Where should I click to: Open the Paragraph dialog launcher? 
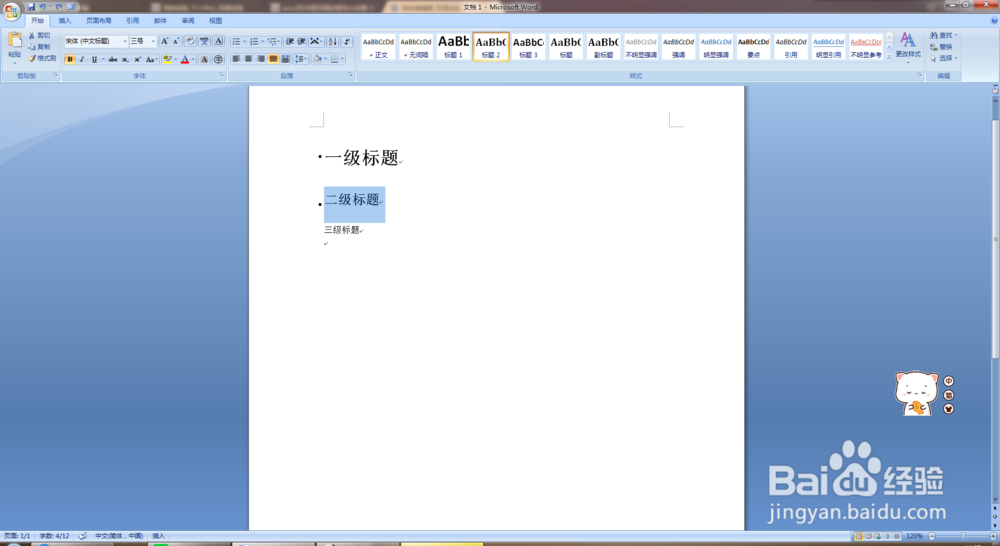click(x=350, y=75)
